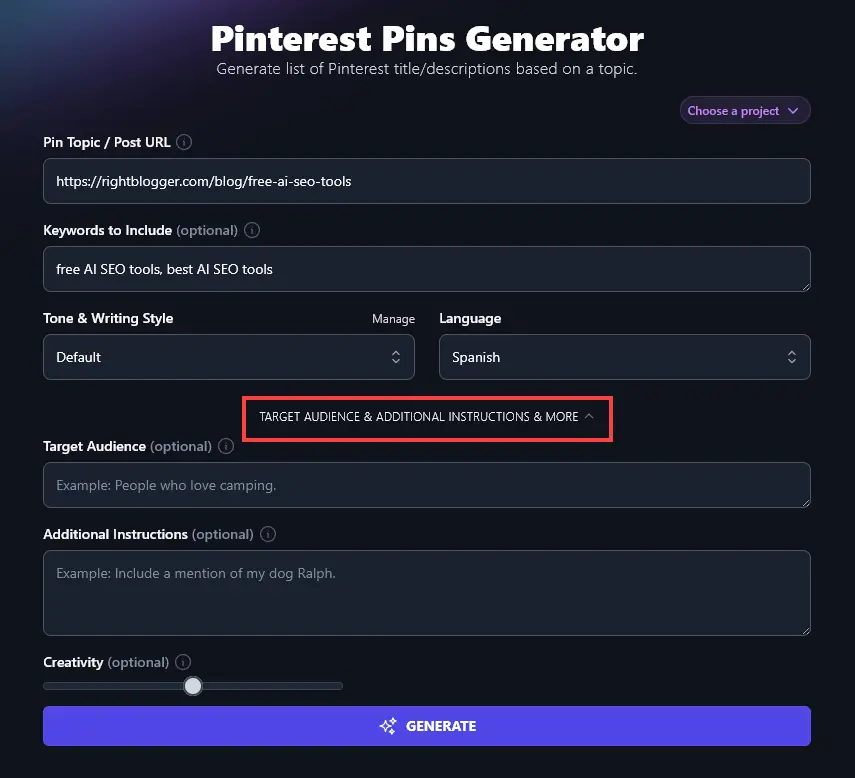Click the Language dropdown stepper arrows
Viewport: 855px width, 778px height.
(x=793, y=357)
